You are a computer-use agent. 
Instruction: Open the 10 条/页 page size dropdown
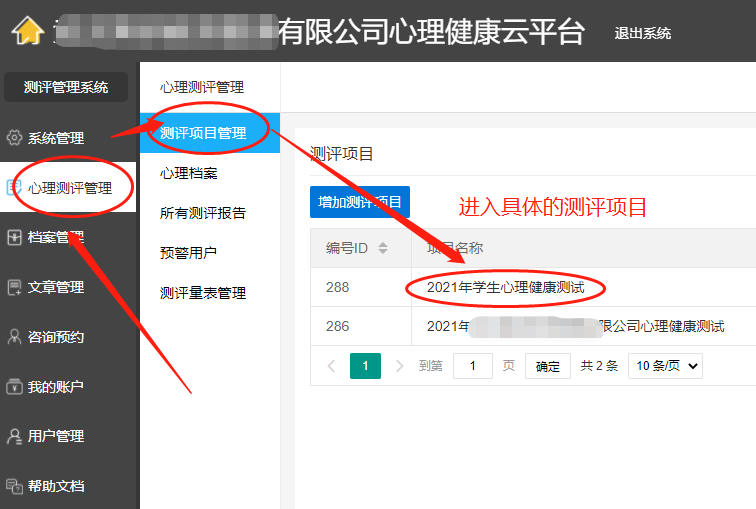pos(665,366)
